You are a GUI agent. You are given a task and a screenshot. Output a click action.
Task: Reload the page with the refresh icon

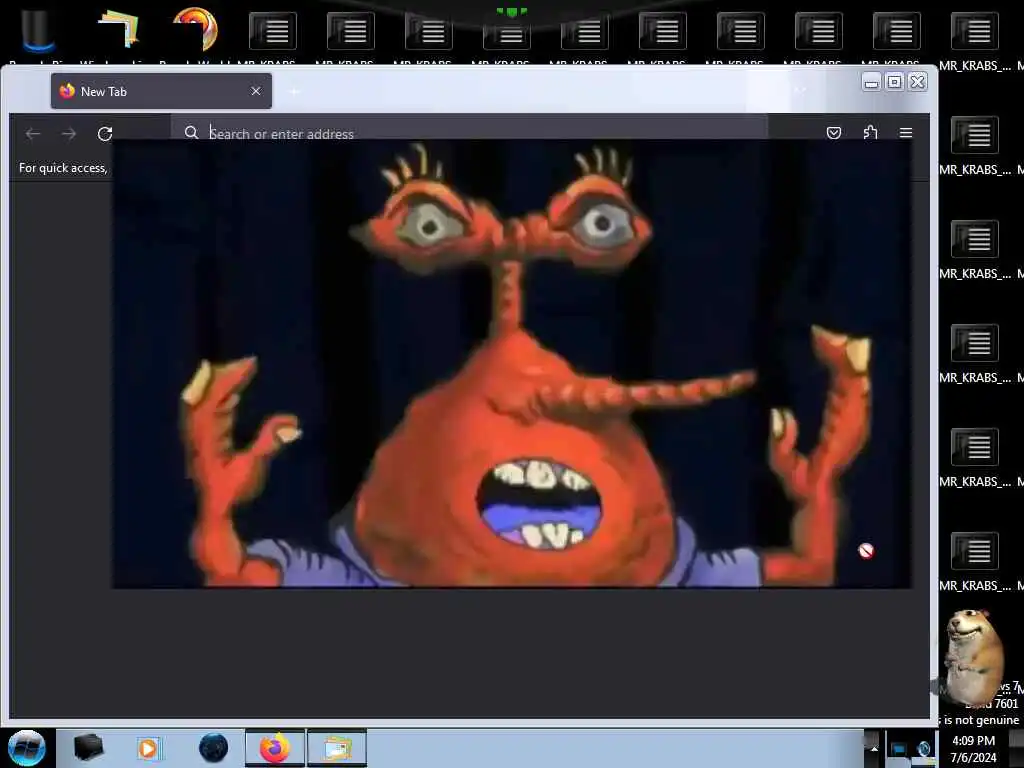tap(104, 134)
